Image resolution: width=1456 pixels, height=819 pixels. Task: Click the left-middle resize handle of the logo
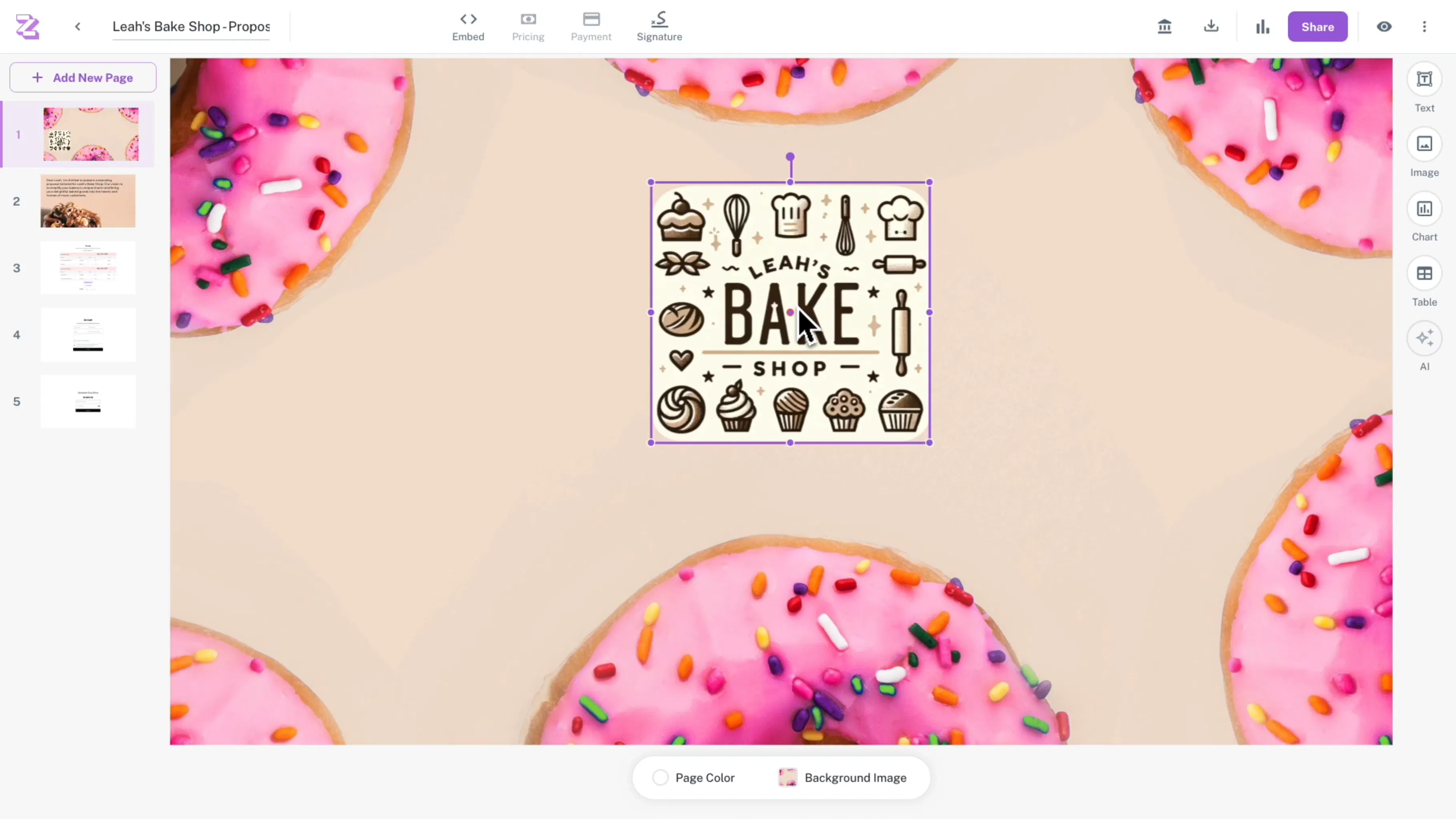pos(651,312)
